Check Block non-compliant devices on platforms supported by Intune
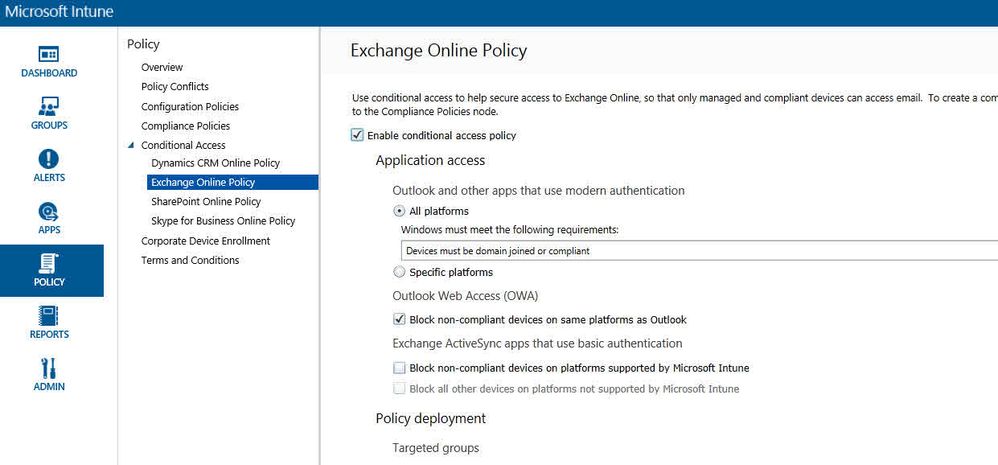998x465 pixels. point(399,368)
